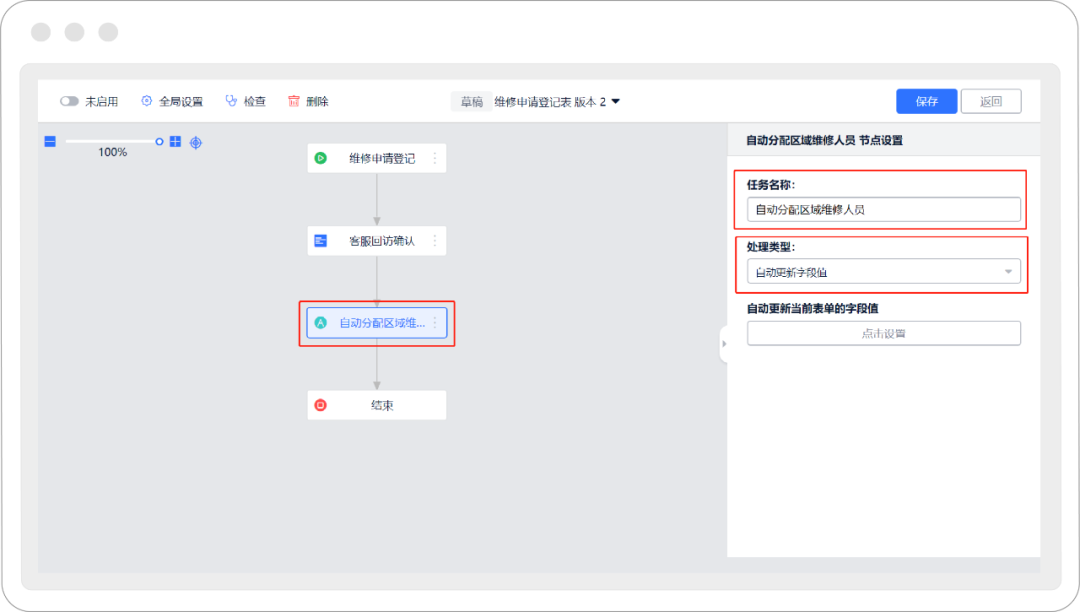Collapse the right settings panel arrow
The height and width of the screenshot is (612, 1080).
723,343
